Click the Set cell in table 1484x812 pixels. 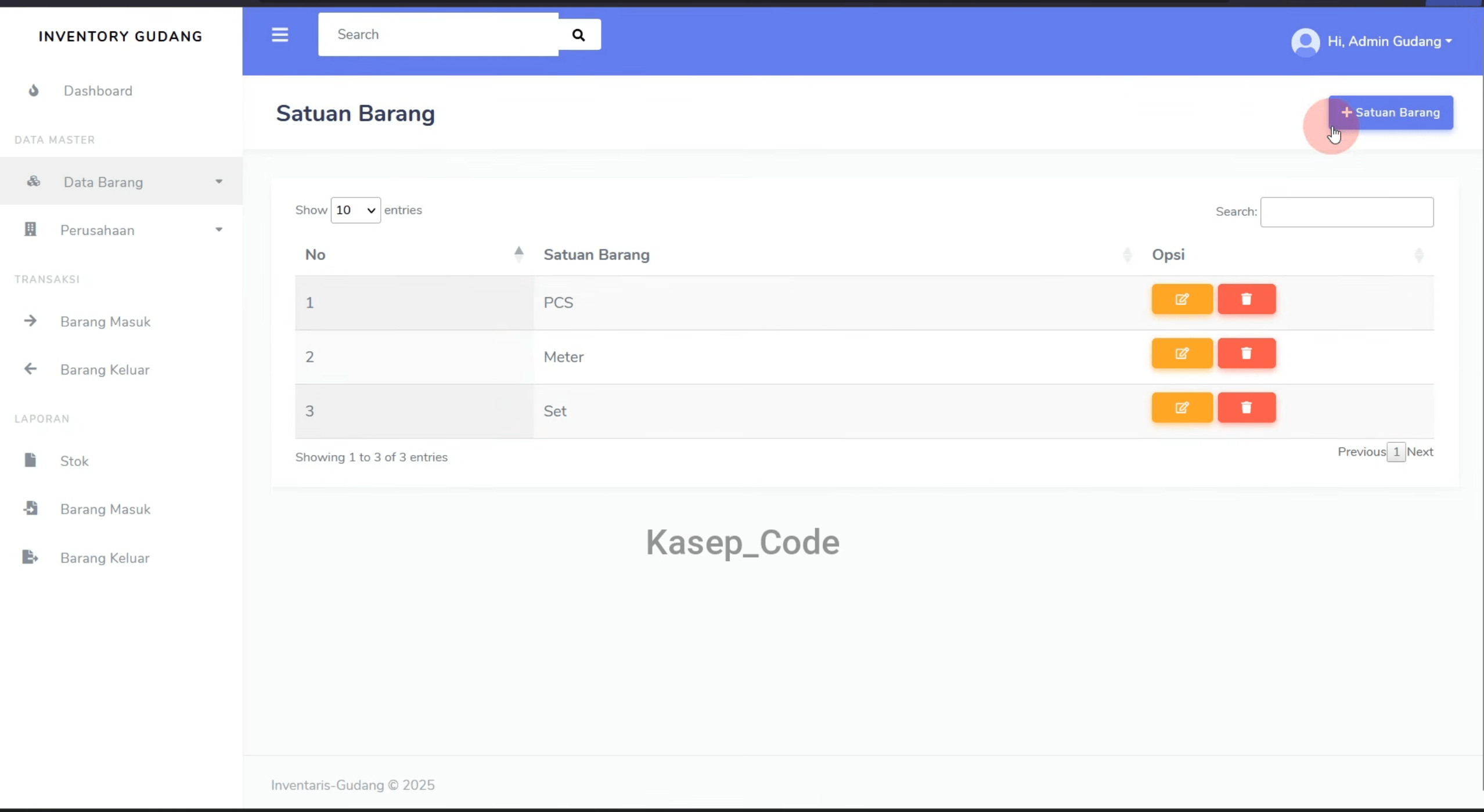838,412
